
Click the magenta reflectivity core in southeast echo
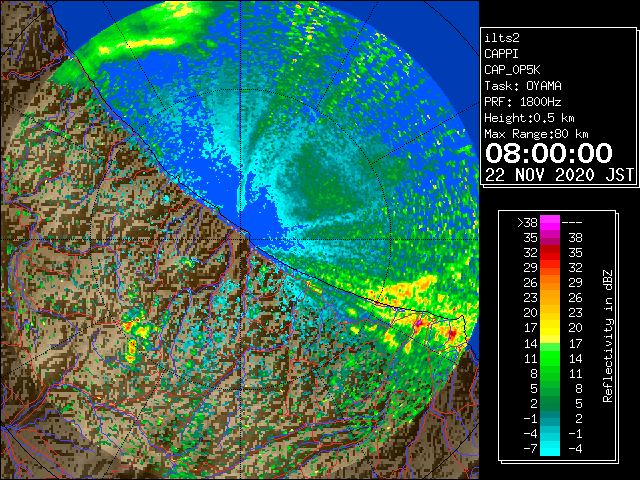click(418, 323)
